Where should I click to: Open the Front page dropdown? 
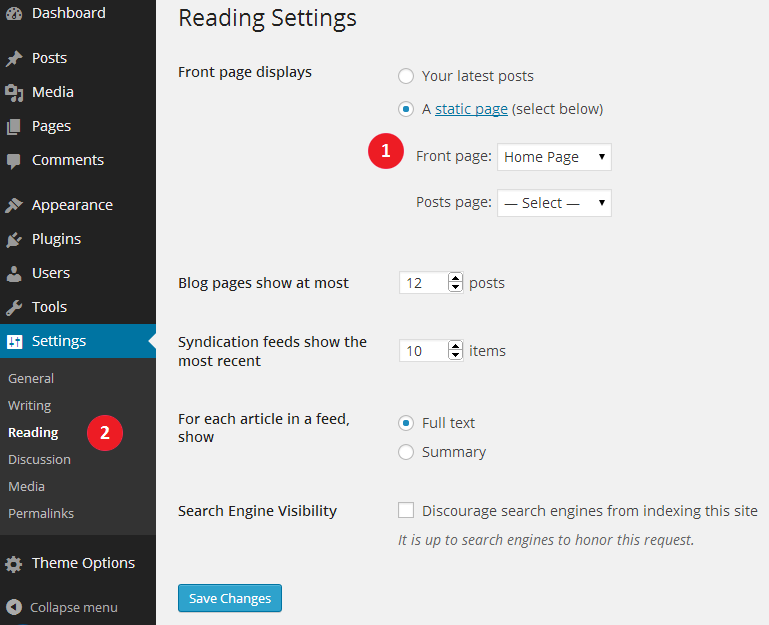554,157
